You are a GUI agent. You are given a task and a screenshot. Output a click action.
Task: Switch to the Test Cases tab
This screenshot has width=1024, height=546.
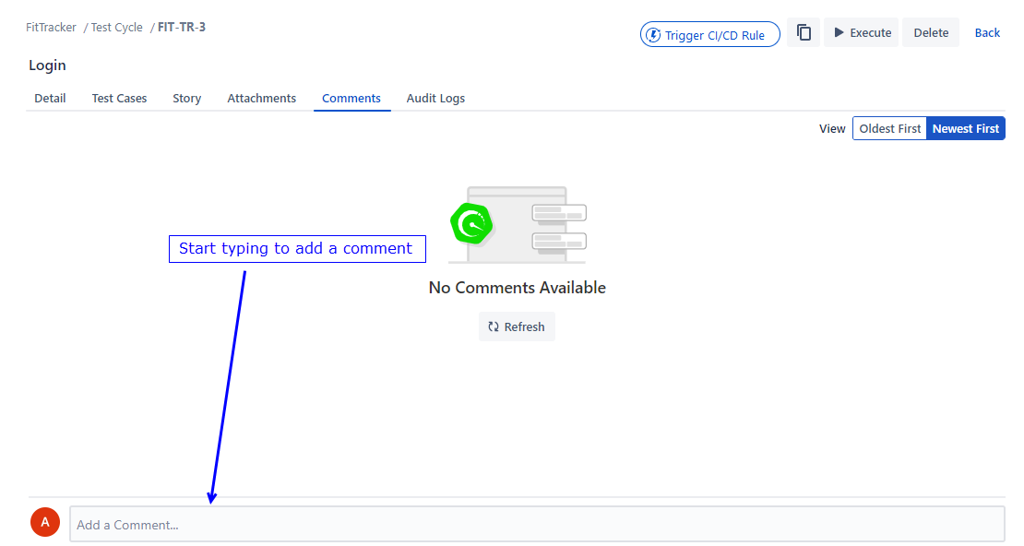(x=119, y=98)
